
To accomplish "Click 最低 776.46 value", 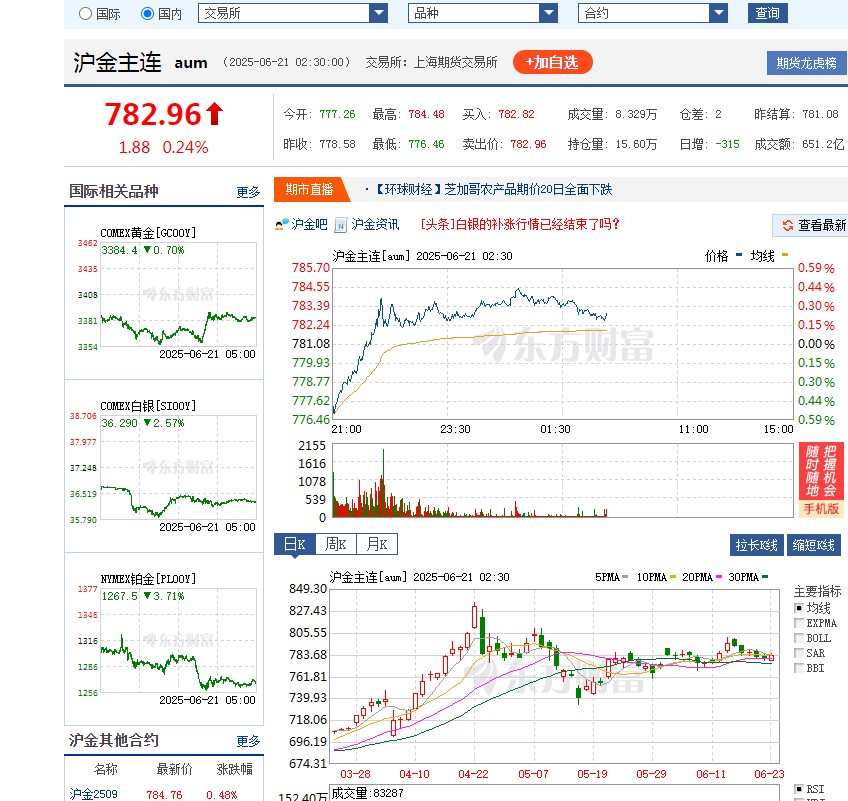I will (x=426, y=144).
